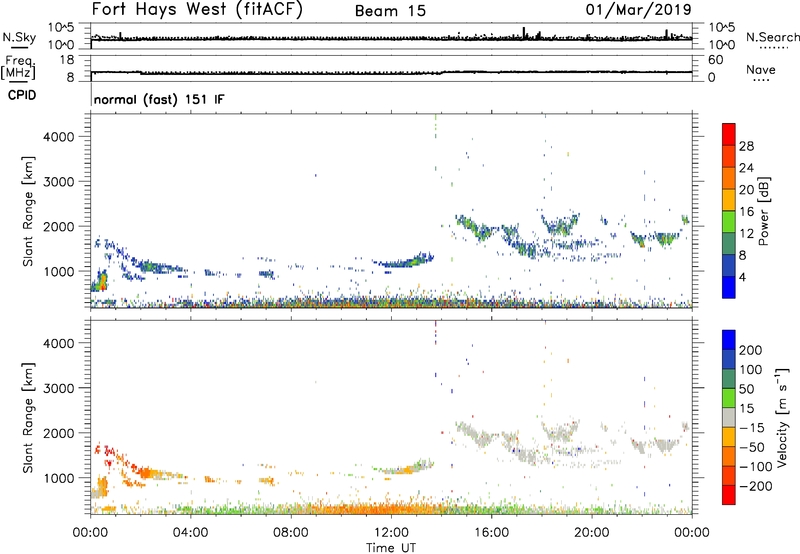Image resolution: width=800 pixels, height=554 pixels.
Task: Click the orange velocity echoes near 02:00
Action: [x=148, y=473]
